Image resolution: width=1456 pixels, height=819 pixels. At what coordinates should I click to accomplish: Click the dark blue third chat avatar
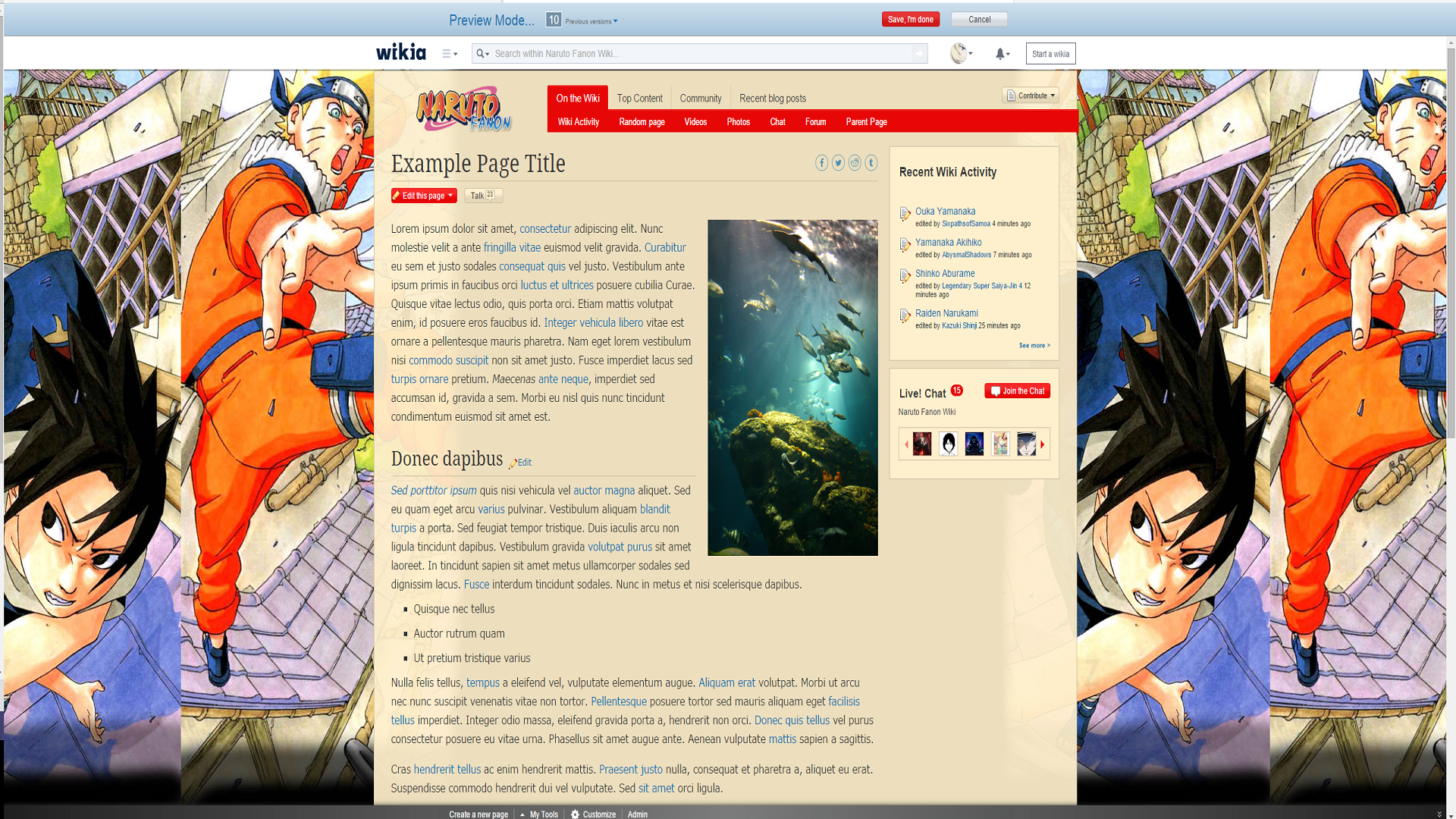pyautogui.click(x=974, y=444)
